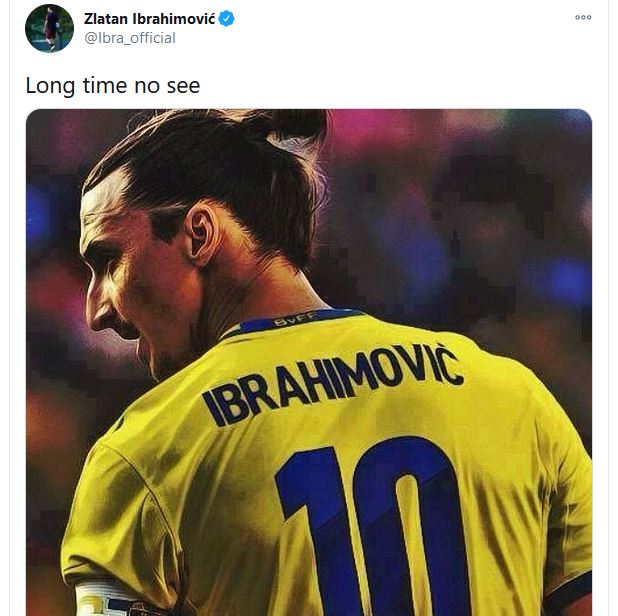The width and height of the screenshot is (618, 616).
Task: Click the digit 1 on the jersey
Action: click(x=311, y=532)
